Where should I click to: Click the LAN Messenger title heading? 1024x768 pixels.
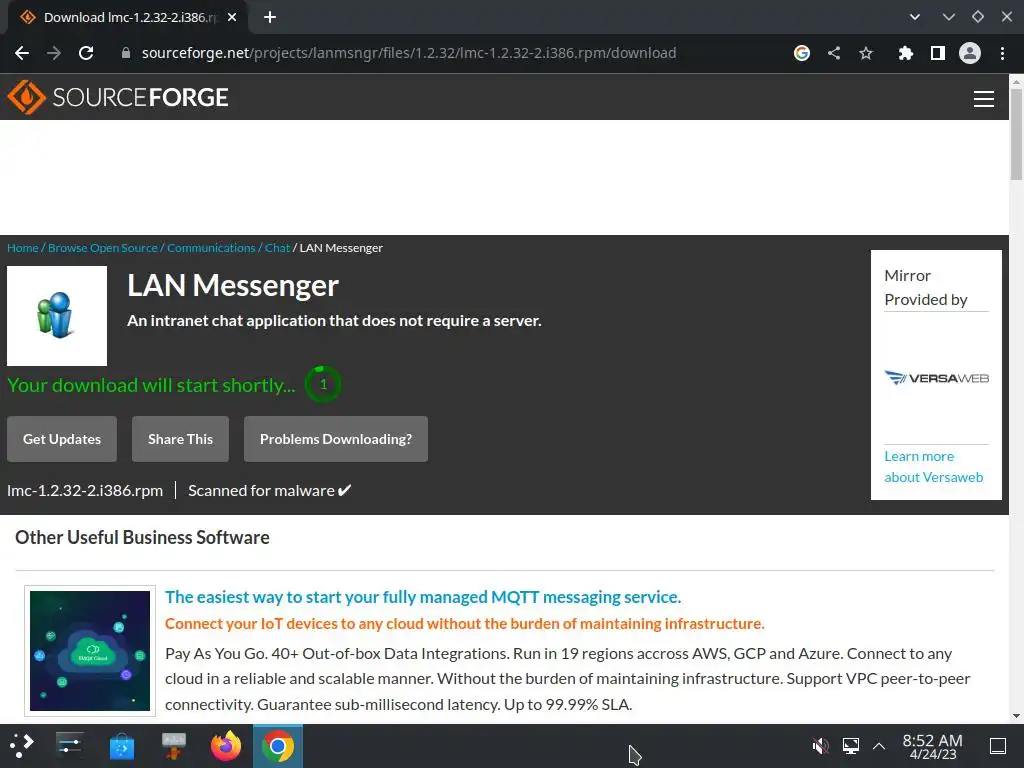[x=233, y=285]
